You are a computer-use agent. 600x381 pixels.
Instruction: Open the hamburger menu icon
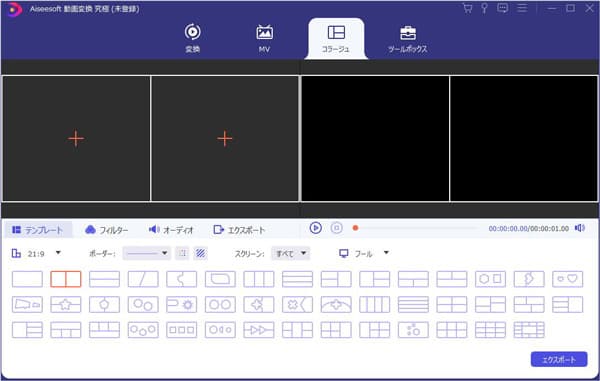(522, 8)
